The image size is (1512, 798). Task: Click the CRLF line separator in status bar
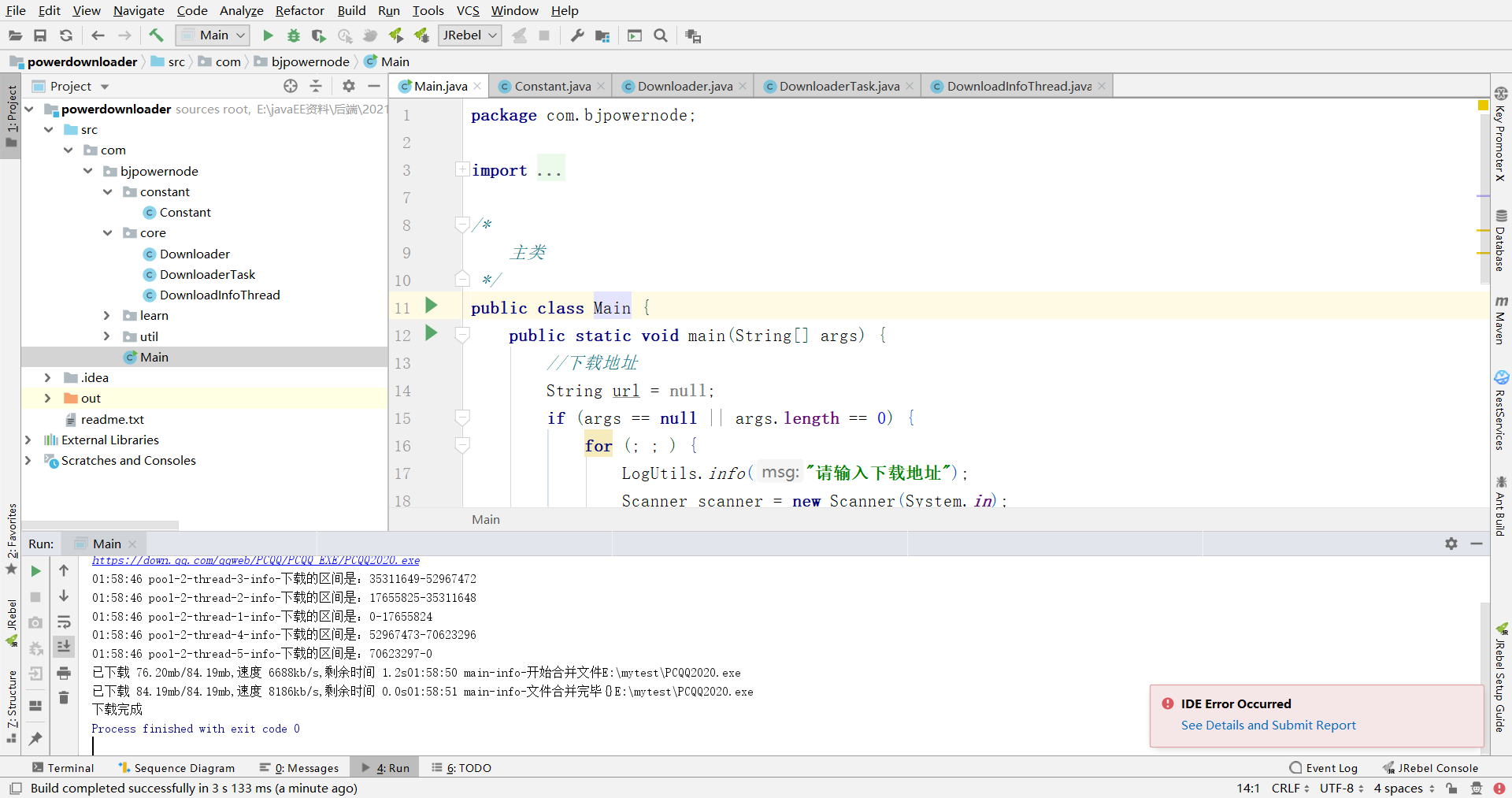point(1290,788)
